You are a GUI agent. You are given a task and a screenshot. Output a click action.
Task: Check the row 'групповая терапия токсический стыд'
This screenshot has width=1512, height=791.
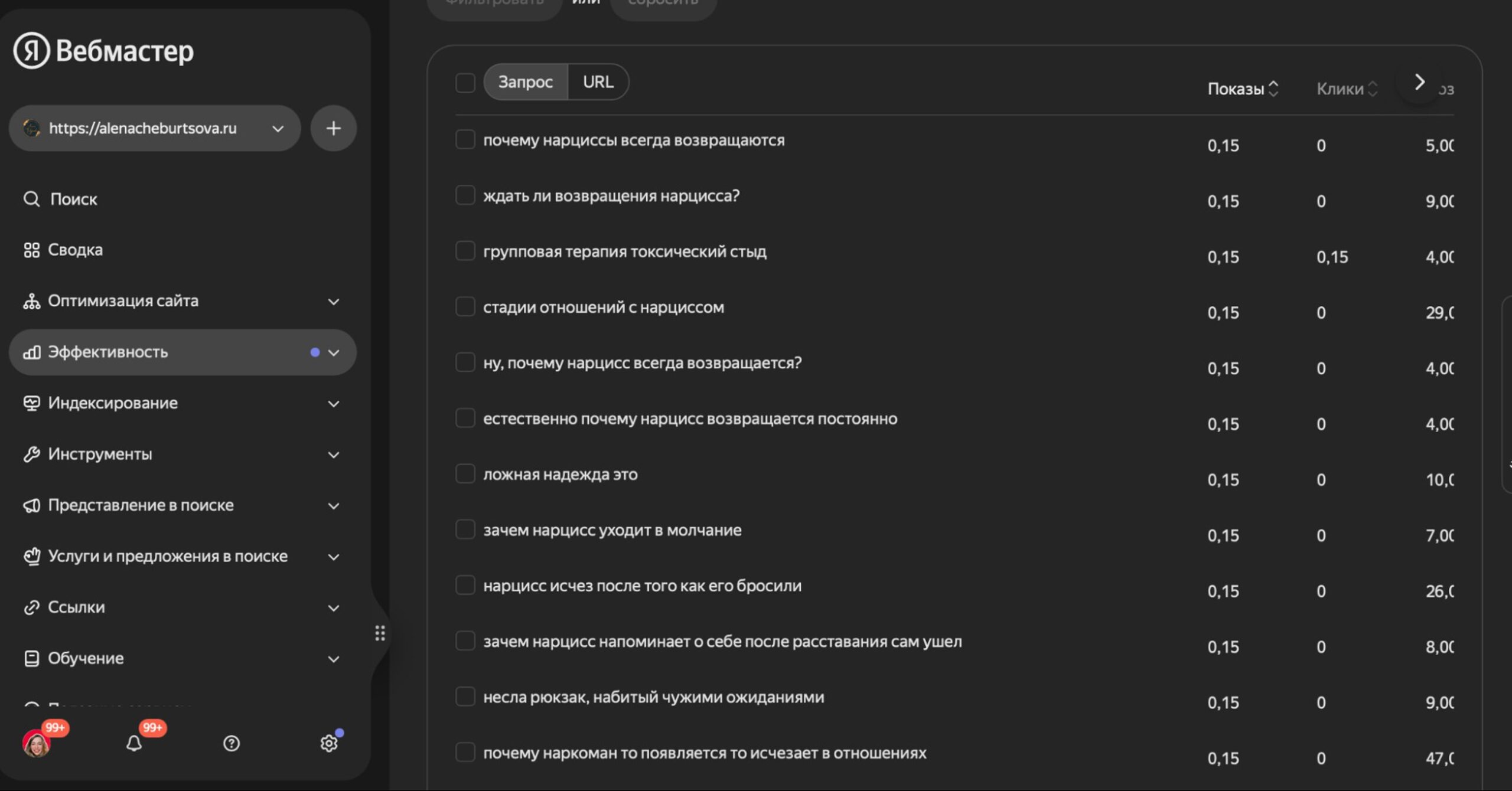coord(465,251)
